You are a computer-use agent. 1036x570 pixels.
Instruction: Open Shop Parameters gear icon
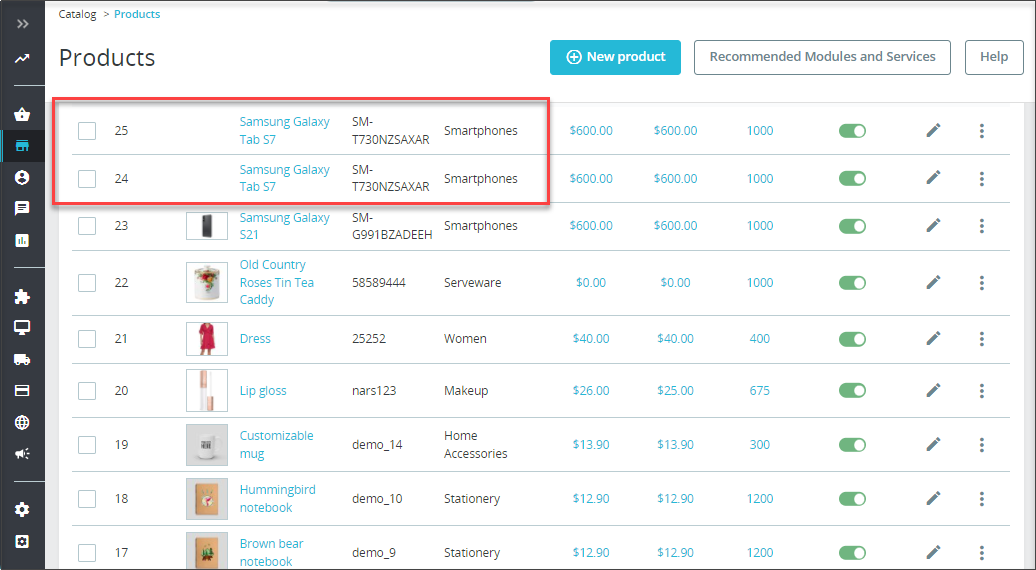pos(22,510)
